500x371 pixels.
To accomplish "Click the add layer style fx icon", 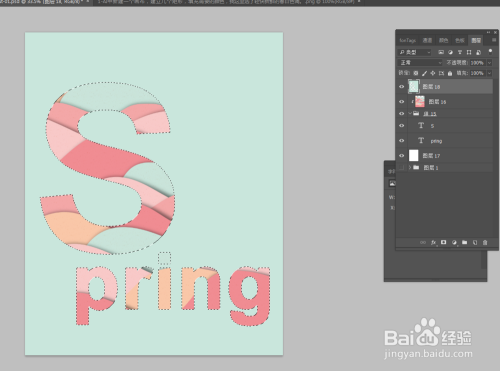I will click(433, 242).
